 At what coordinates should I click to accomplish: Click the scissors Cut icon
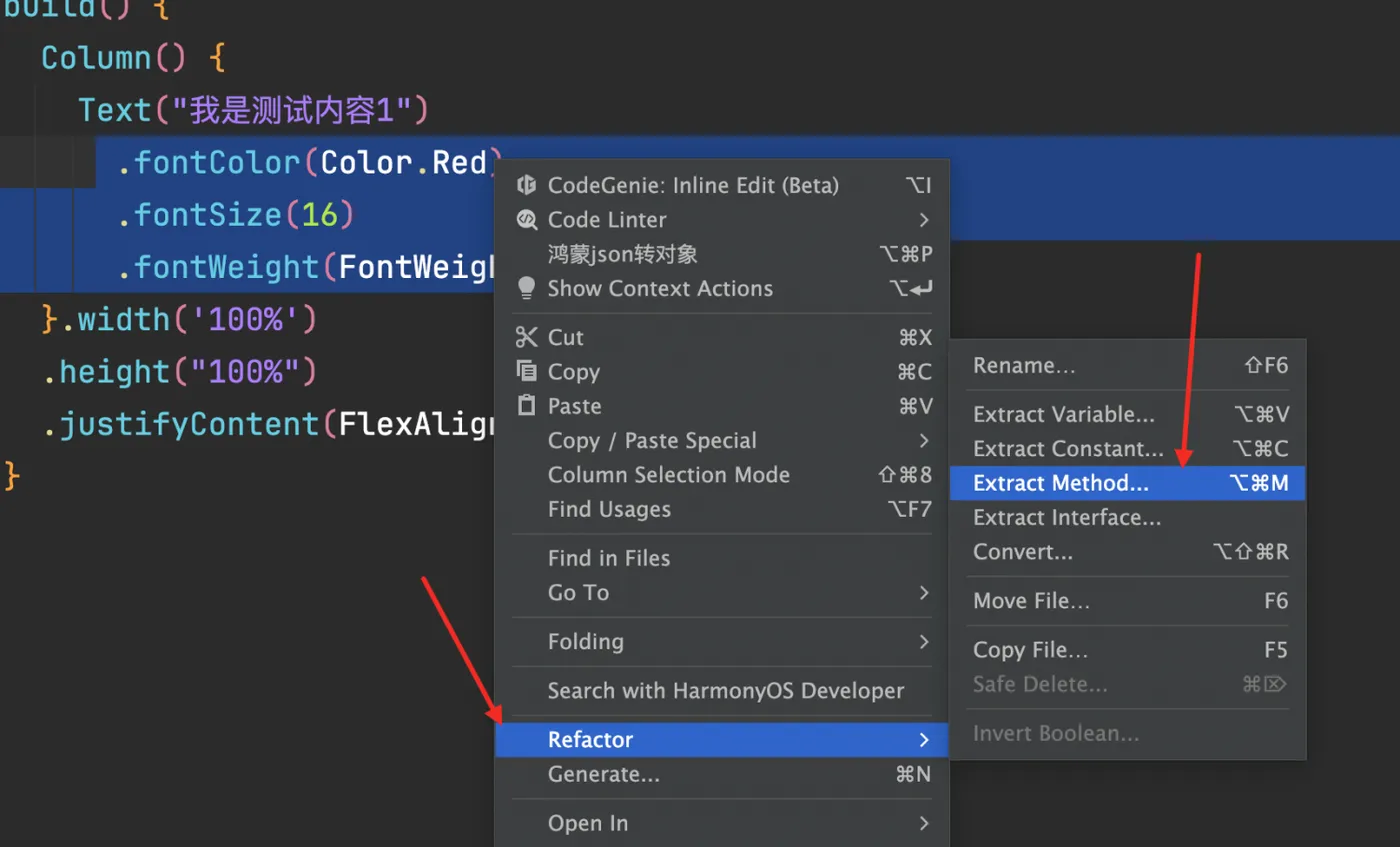[x=526, y=337]
